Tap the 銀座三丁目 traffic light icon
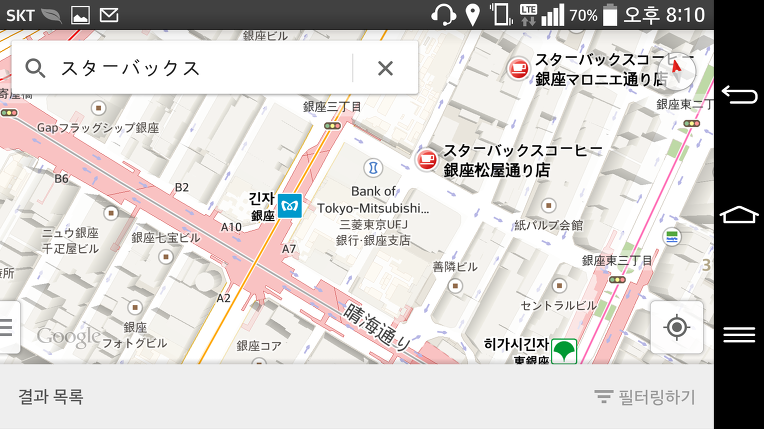This screenshot has height=429, width=764. (x=333, y=126)
